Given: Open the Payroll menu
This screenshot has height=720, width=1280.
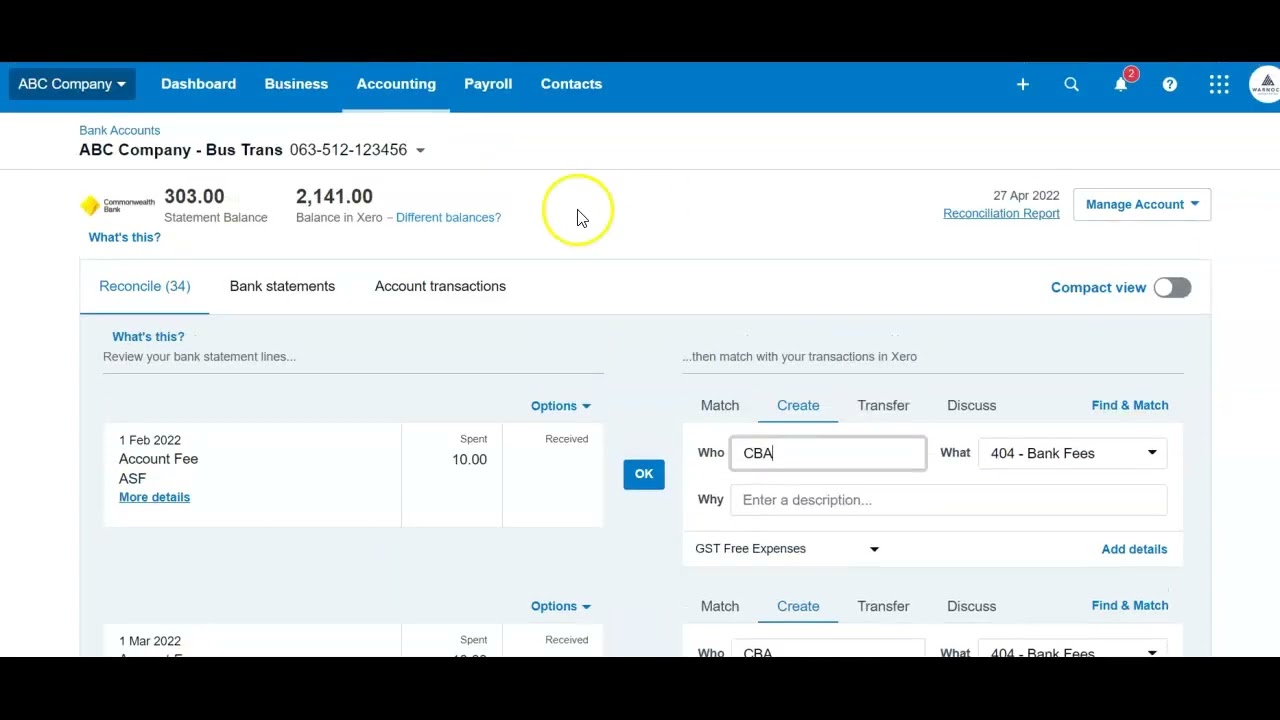Looking at the screenshot, I should tap(488, 84).
